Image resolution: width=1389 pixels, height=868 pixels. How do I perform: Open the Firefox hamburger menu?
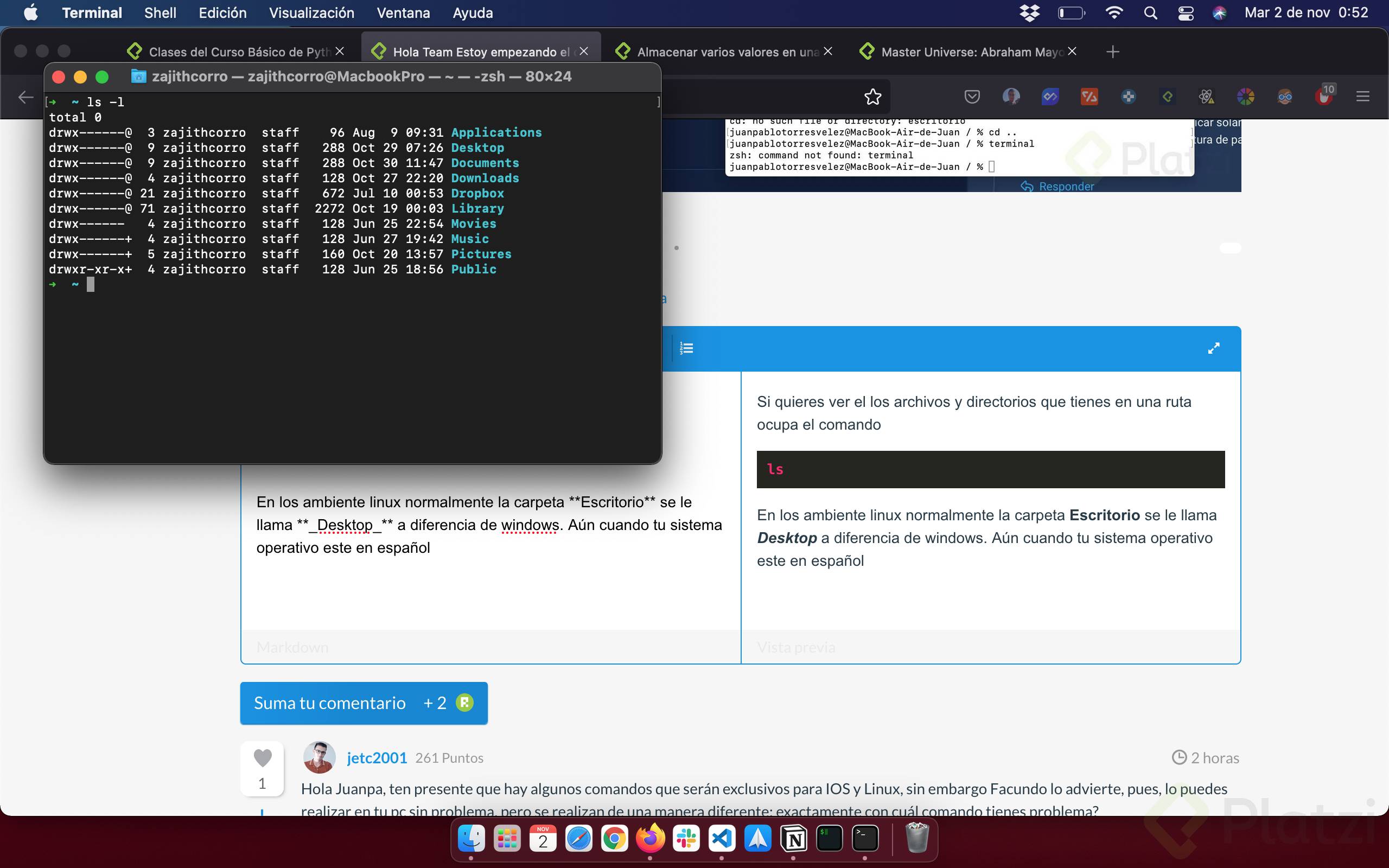[1362, 97]
